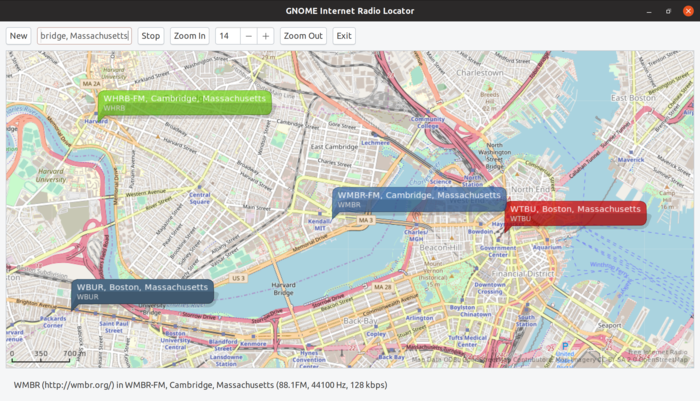
Task: Select the red WTBU Boston station marker
Action: [x=575, y=213]
